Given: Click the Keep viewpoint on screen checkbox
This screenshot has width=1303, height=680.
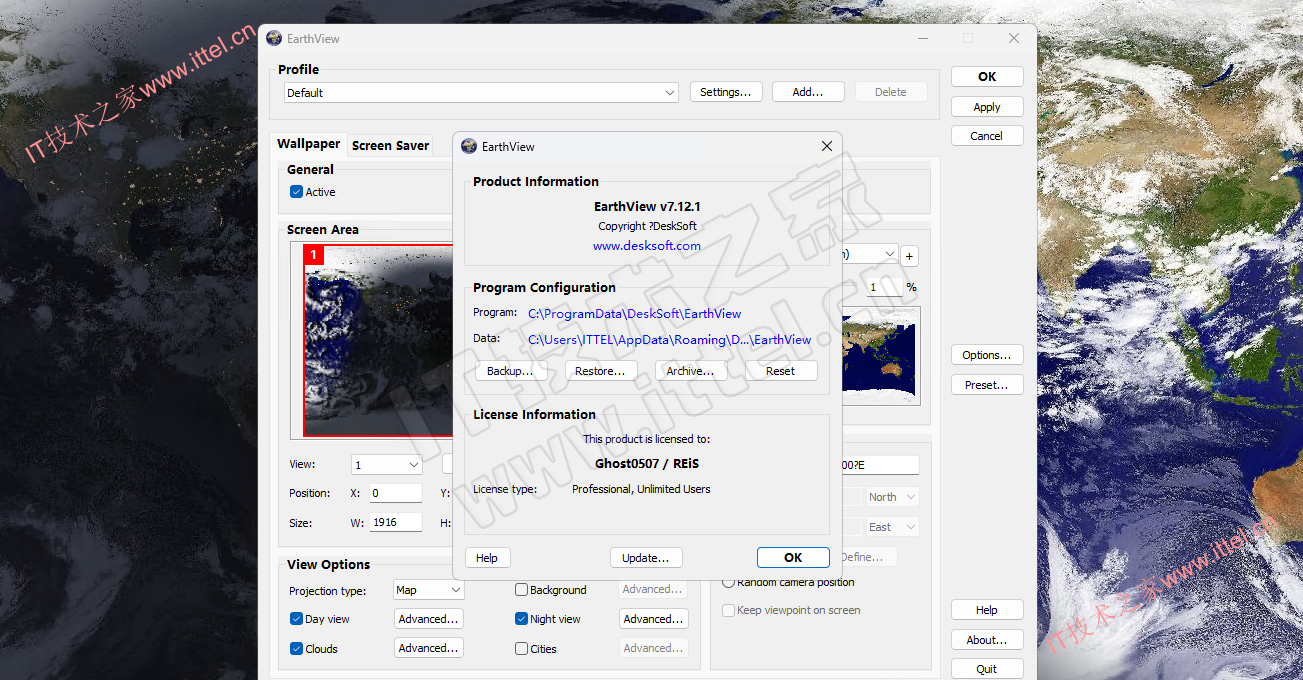Looking at the screenshot, I should pyautogui.click(x=729, y=610).
